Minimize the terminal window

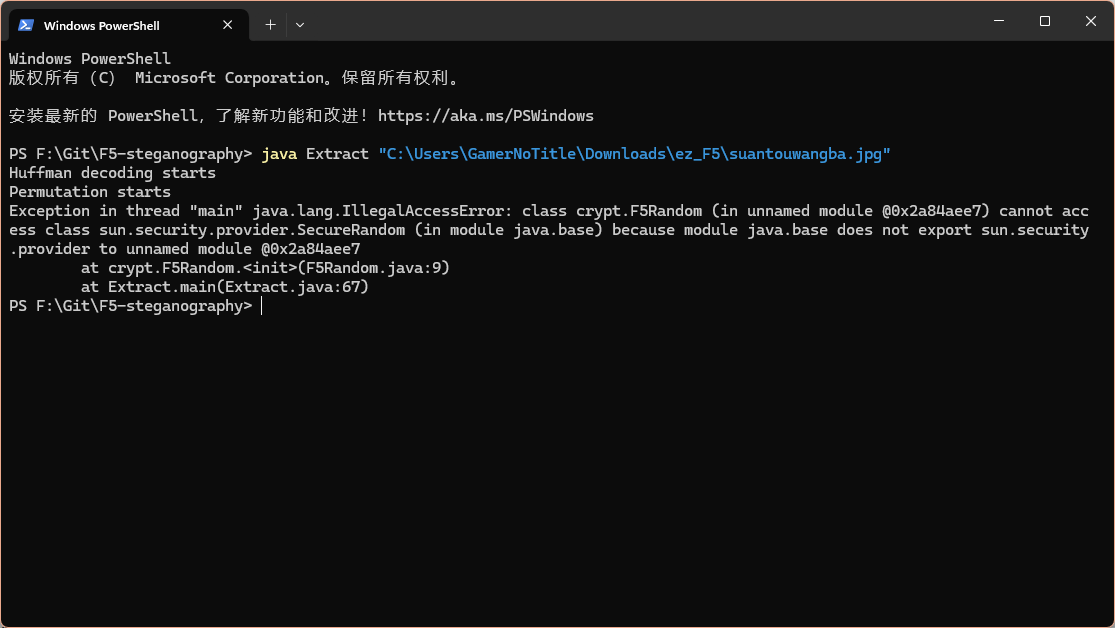click(997, 21)
